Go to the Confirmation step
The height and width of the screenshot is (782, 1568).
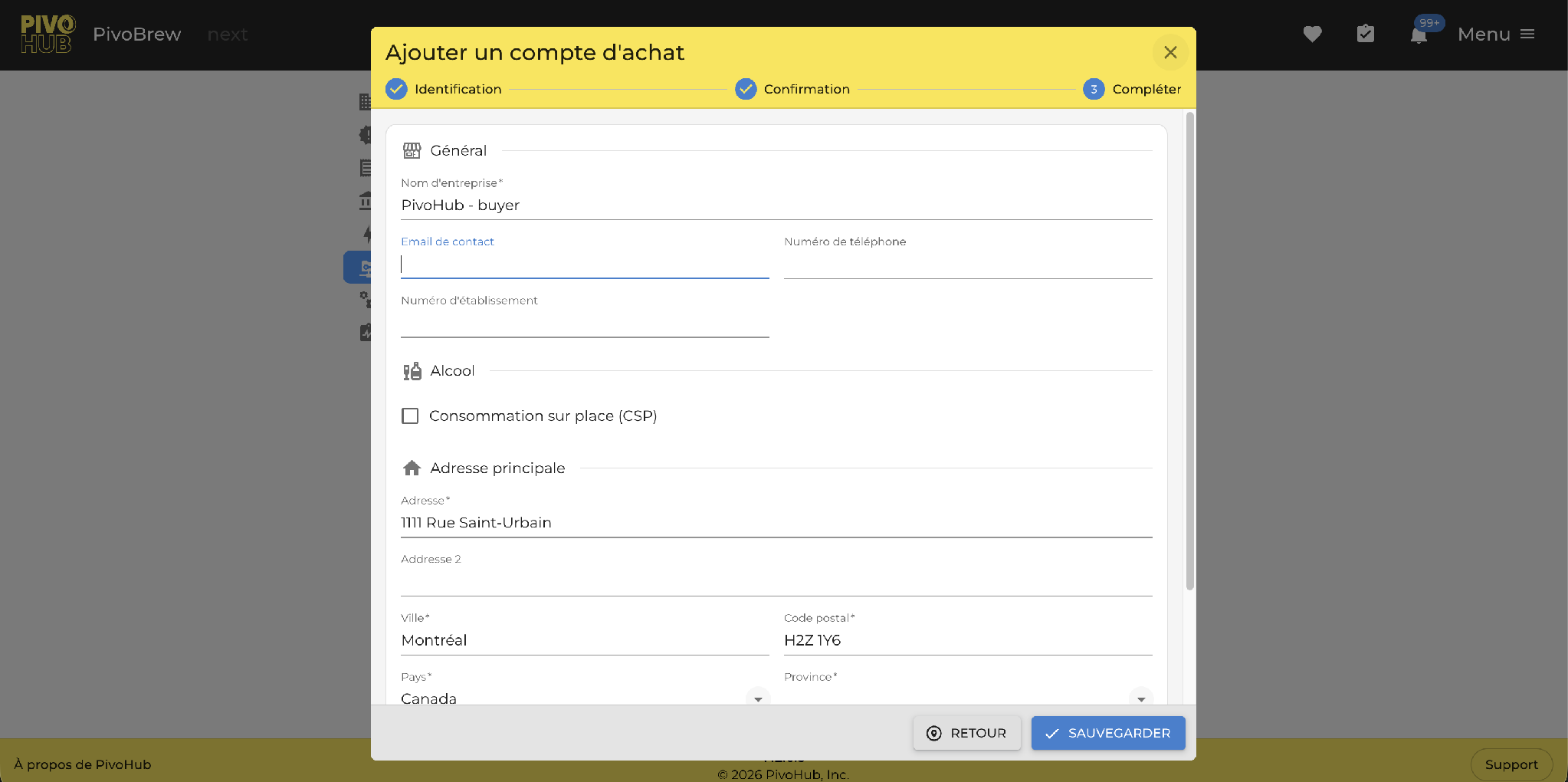[792, 89]
